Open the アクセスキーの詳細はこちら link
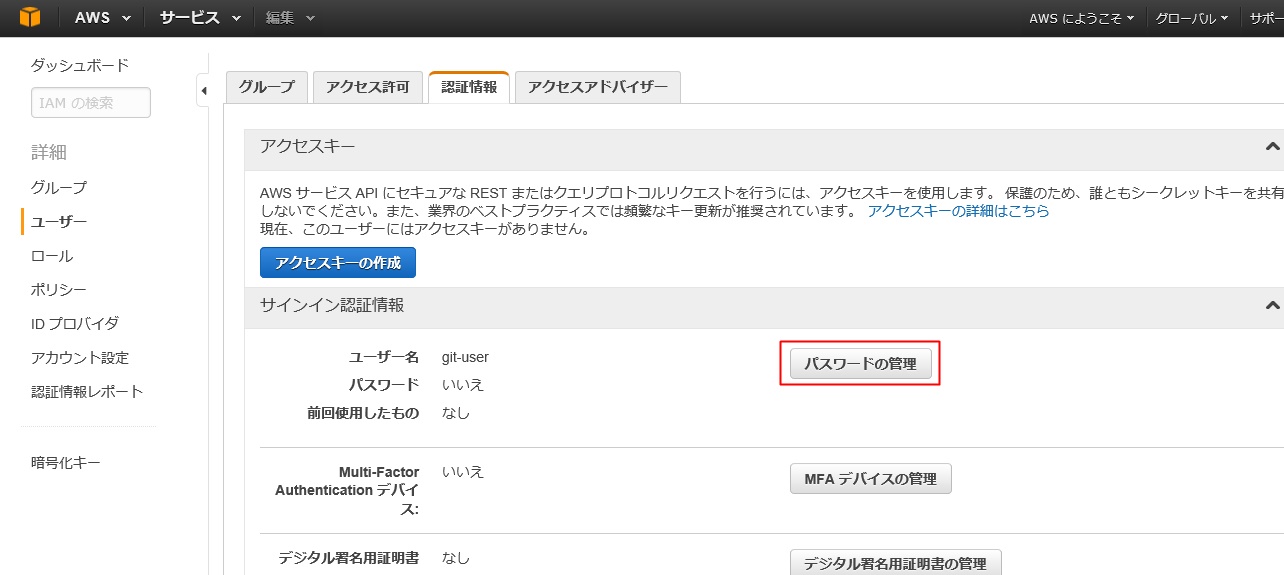This screenshot has width=1284, height=575. pyautogui.click(x=958, y=211)
